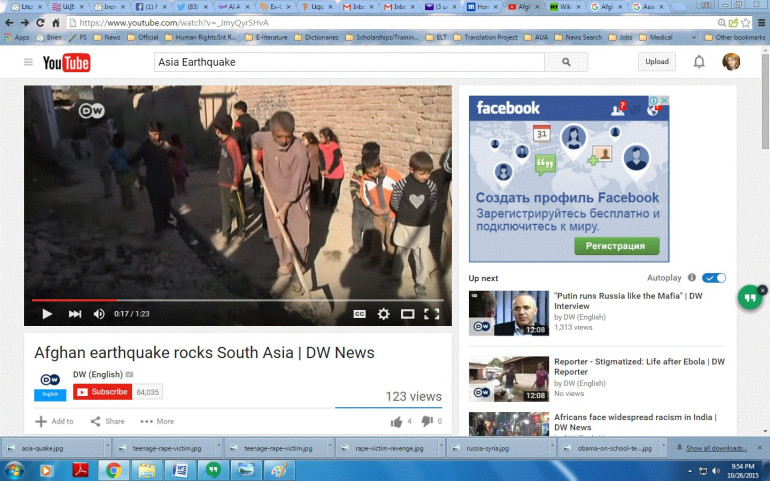This screenshot has width=770, height=481.
Task: Click the Ebola reporter video thumbnail
Action: 509,379
